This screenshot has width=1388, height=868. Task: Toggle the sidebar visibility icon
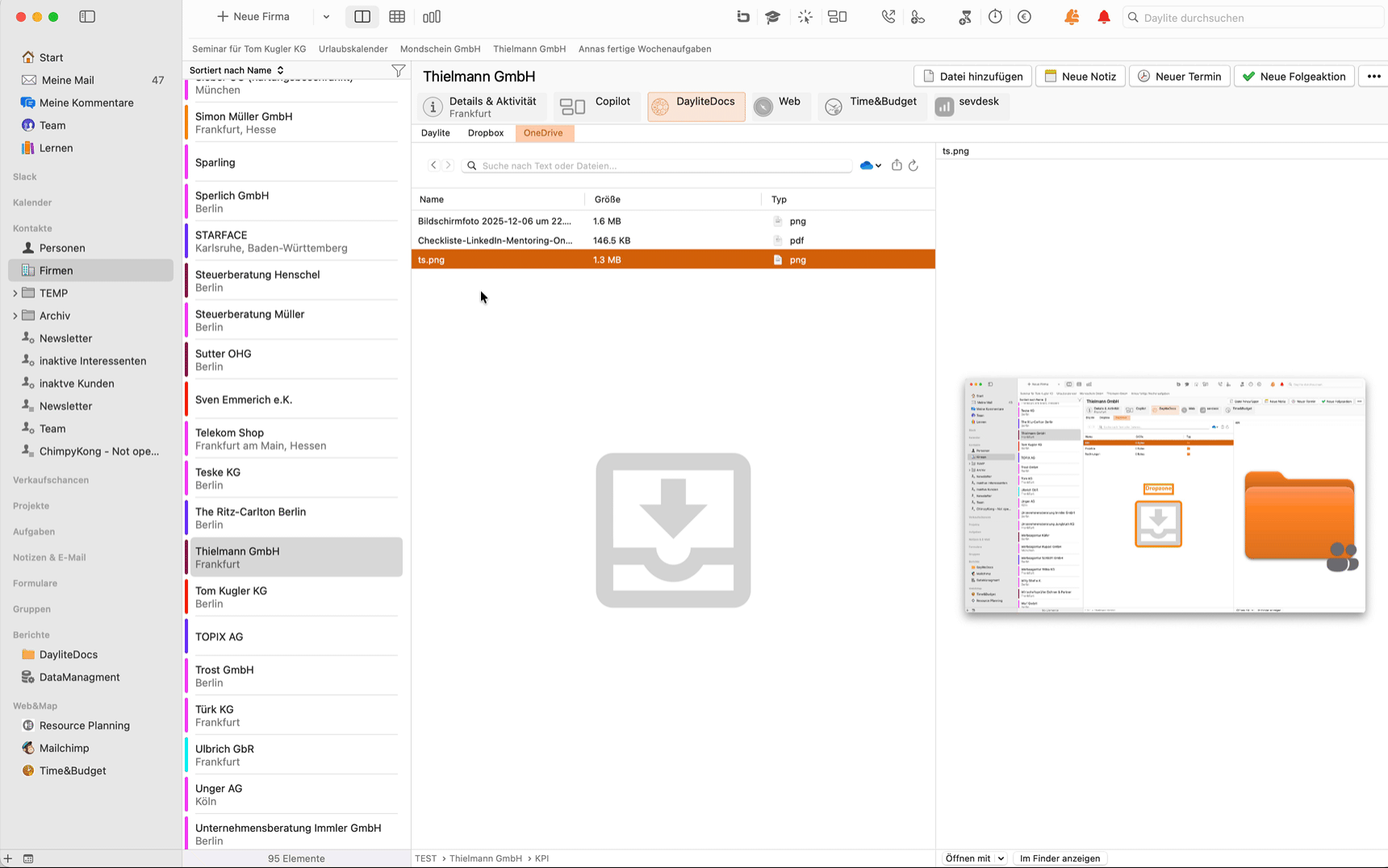(x=87, y=16)
